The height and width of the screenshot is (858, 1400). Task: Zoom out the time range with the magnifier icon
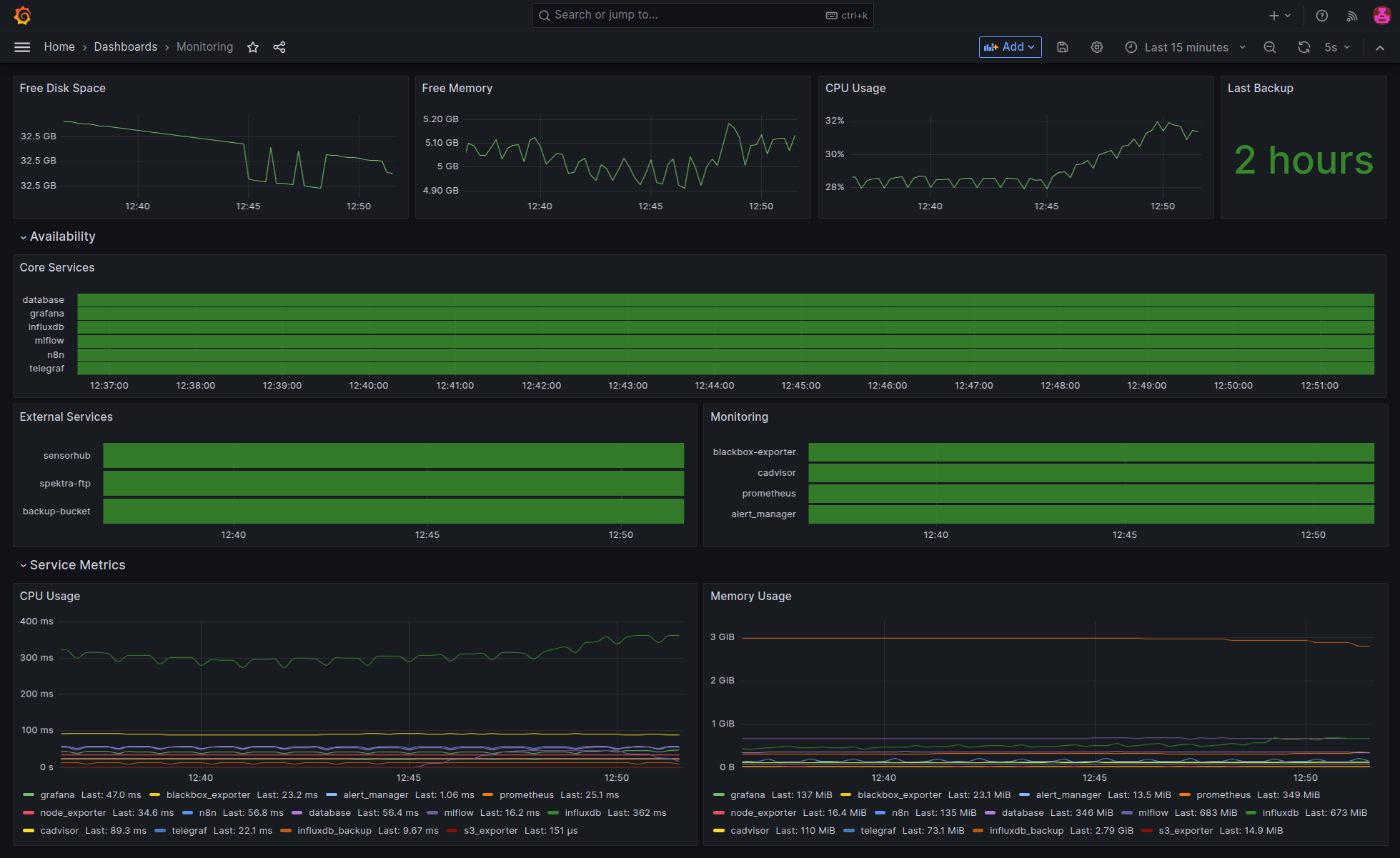click(1270, 47)
